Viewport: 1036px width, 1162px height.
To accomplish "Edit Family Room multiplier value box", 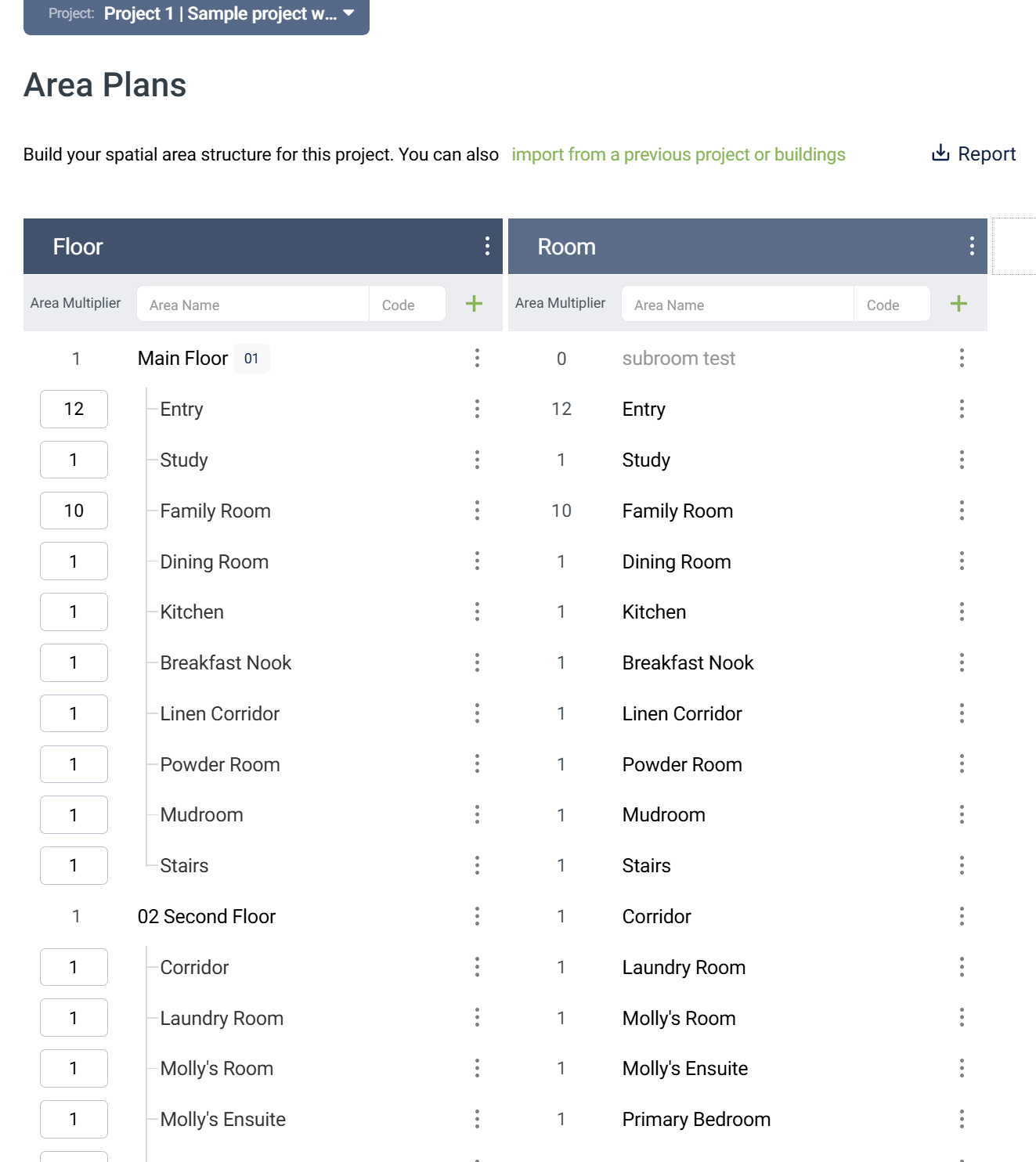I will pos(74,511).
